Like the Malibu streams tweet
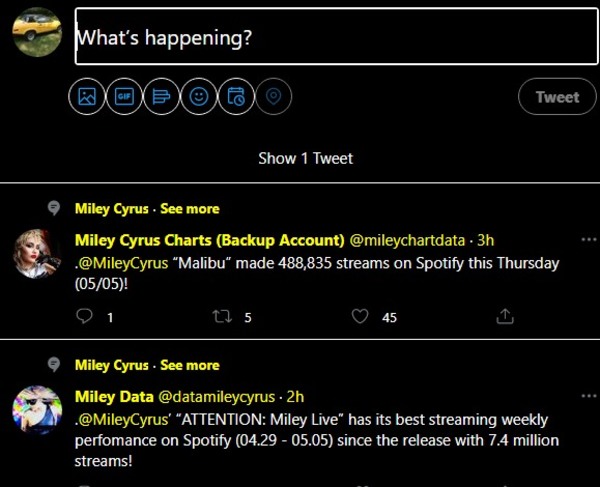The width and height of the screenshot is (600, 487). (362, 317)
